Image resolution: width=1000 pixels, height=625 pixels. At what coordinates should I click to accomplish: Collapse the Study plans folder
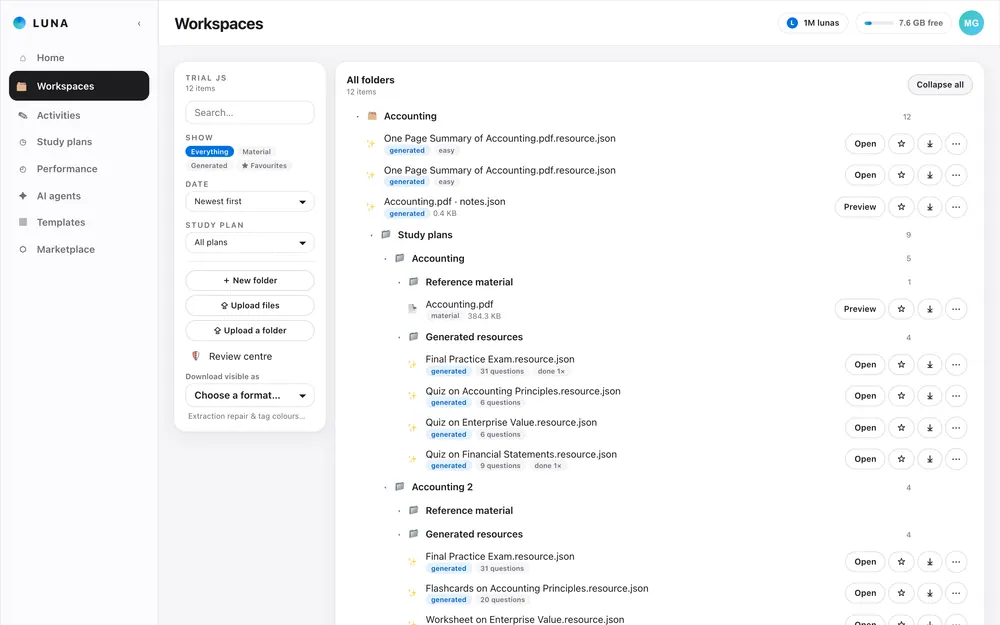click(372, 235)
